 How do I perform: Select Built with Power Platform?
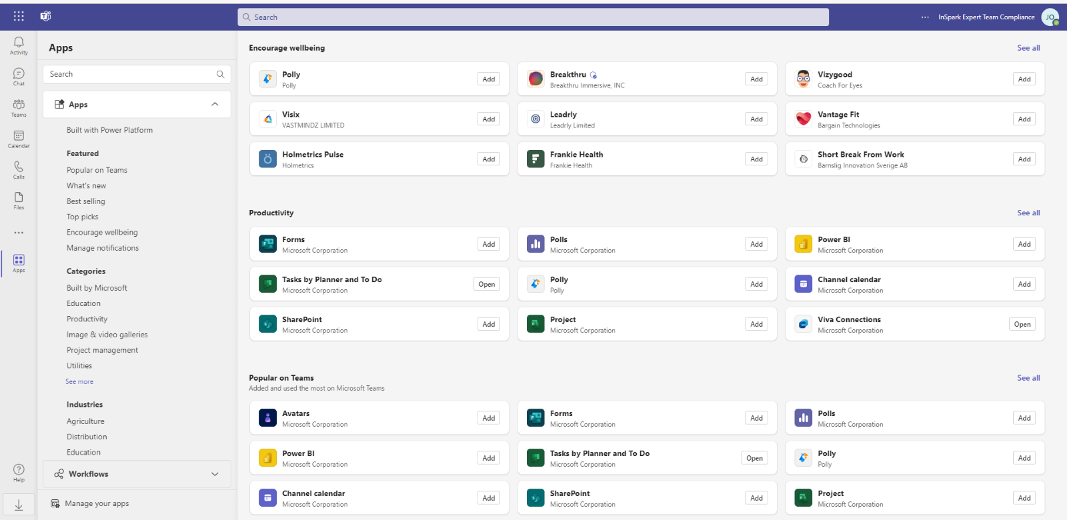click(x=110, y=130)
